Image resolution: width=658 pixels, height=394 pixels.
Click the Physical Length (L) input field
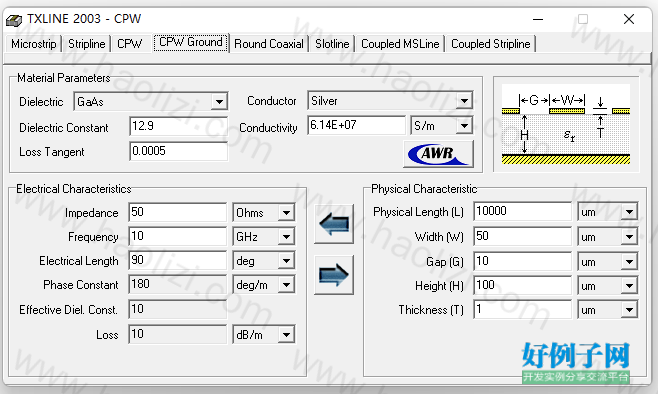522,211
